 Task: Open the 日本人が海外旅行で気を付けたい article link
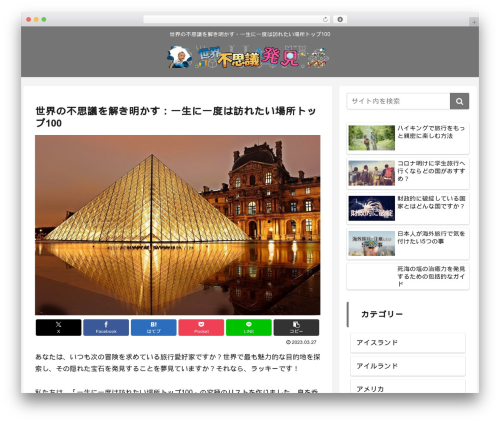(x=431, y=237)
